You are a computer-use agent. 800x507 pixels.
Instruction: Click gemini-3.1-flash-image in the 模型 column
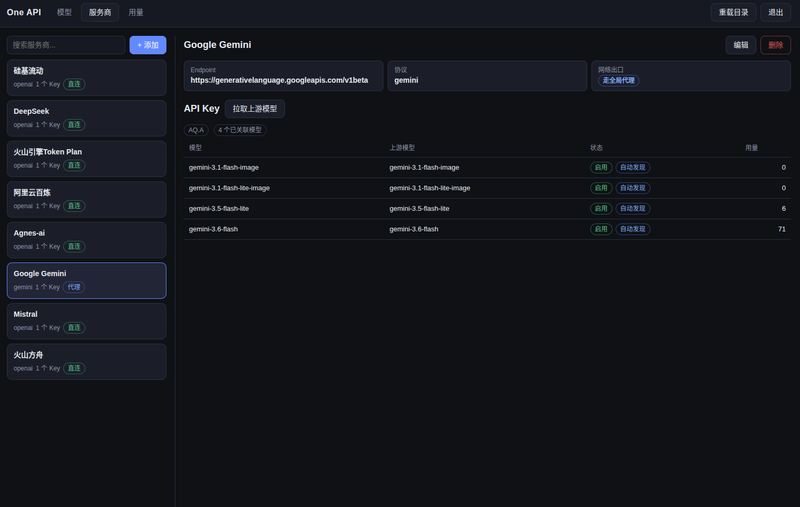click(223, 167)
